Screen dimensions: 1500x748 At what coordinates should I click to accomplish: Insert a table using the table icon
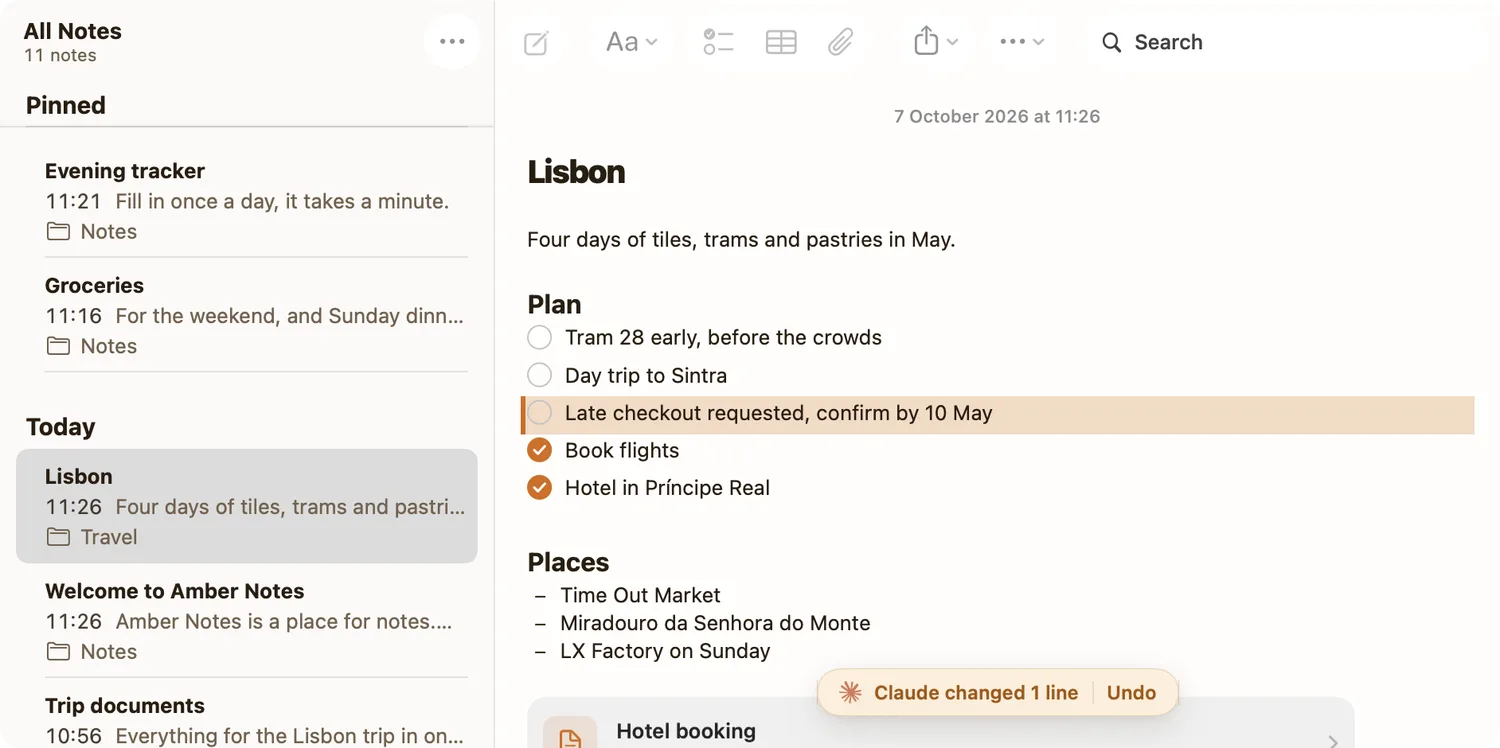click(781, 42)
